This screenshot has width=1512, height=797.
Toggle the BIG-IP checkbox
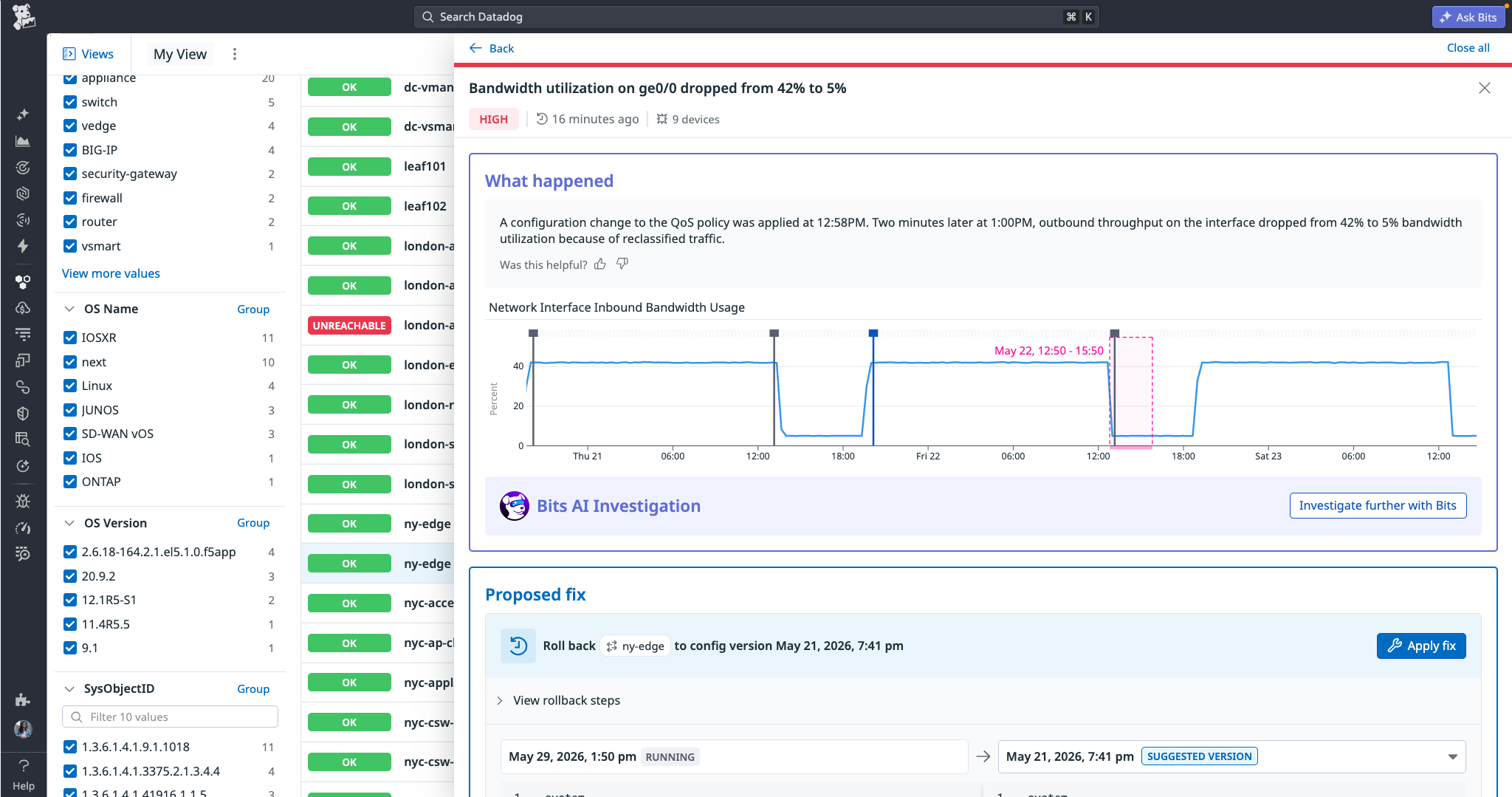pyautogui.click(x=70, y=150)
